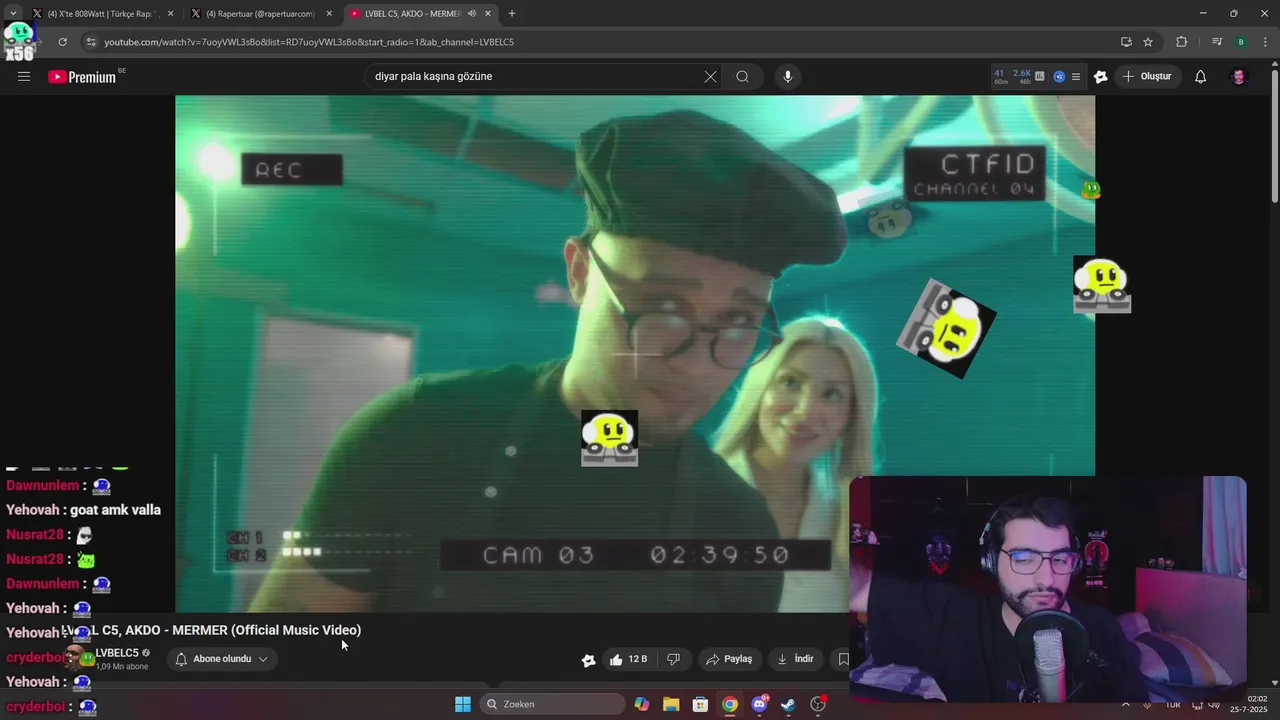Click the Paylaş share button

pos(729,659)
